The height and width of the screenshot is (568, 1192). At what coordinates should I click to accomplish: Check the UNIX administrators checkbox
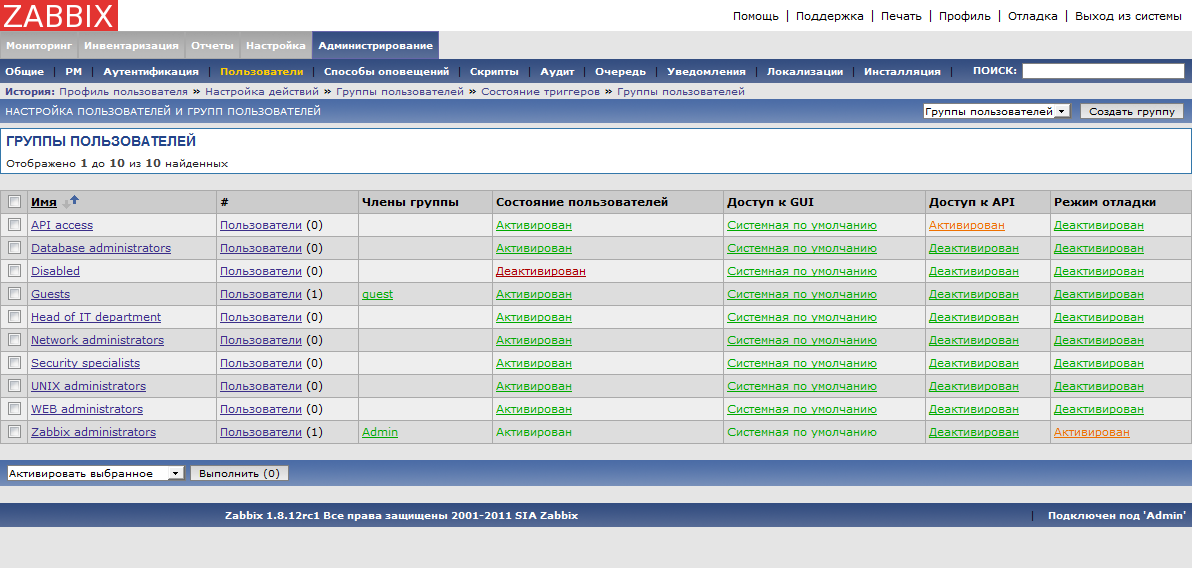point(14,386)
